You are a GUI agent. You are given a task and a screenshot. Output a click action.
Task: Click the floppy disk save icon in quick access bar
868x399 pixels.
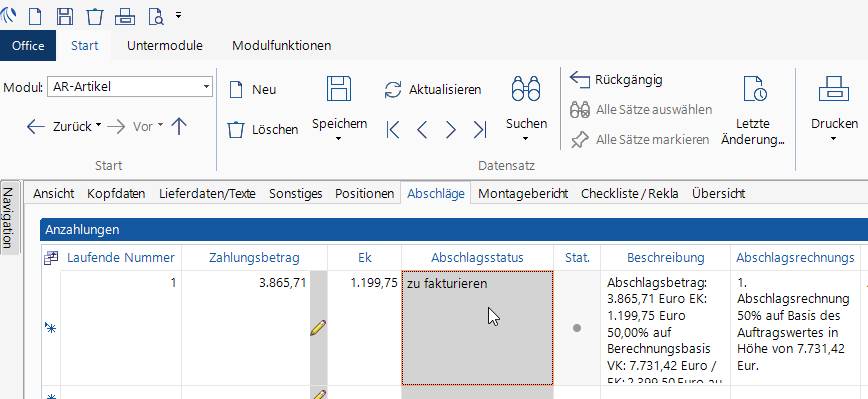click(x=65, y=17)
